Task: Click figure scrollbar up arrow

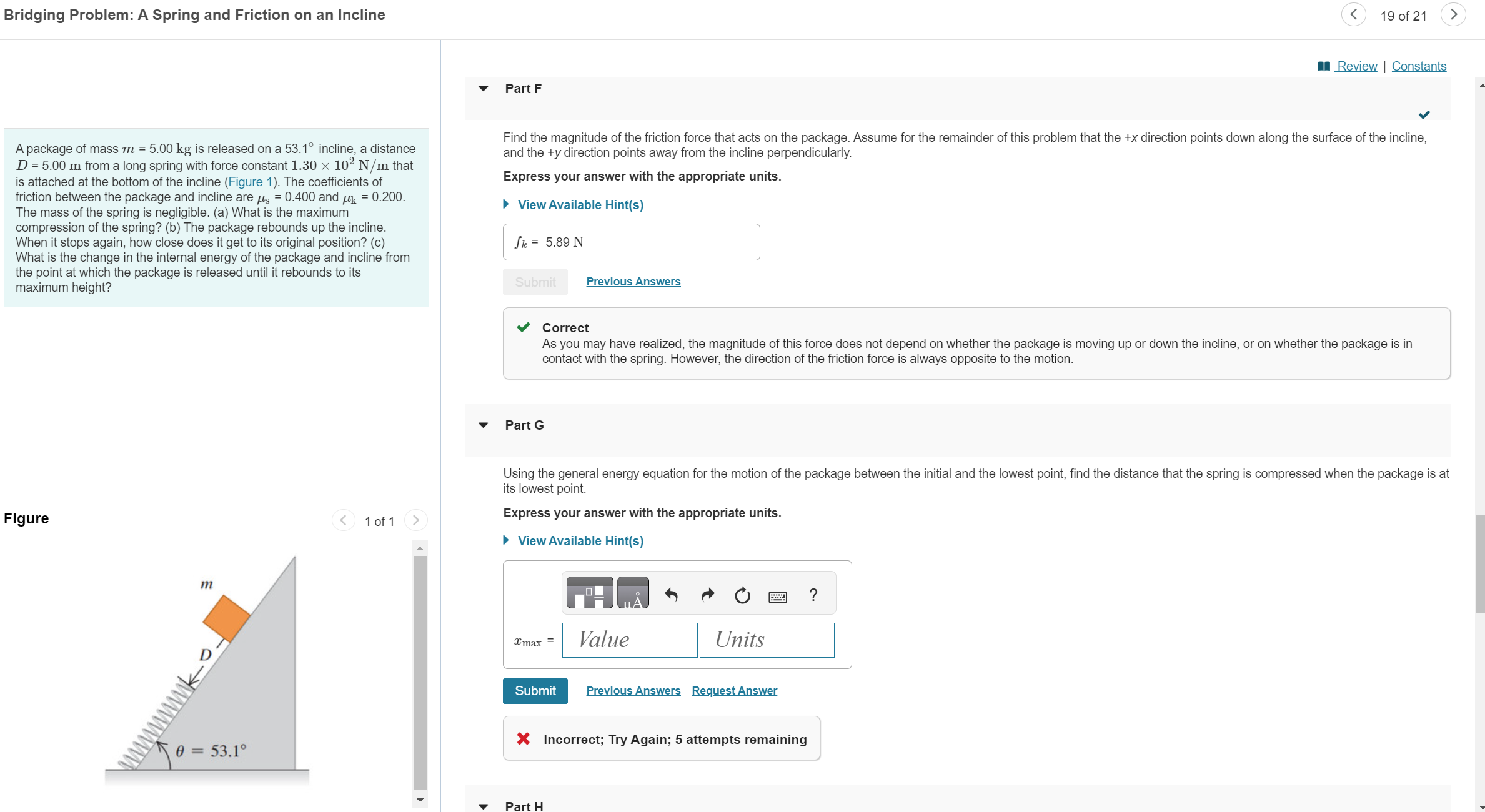Action: point(420,548)
